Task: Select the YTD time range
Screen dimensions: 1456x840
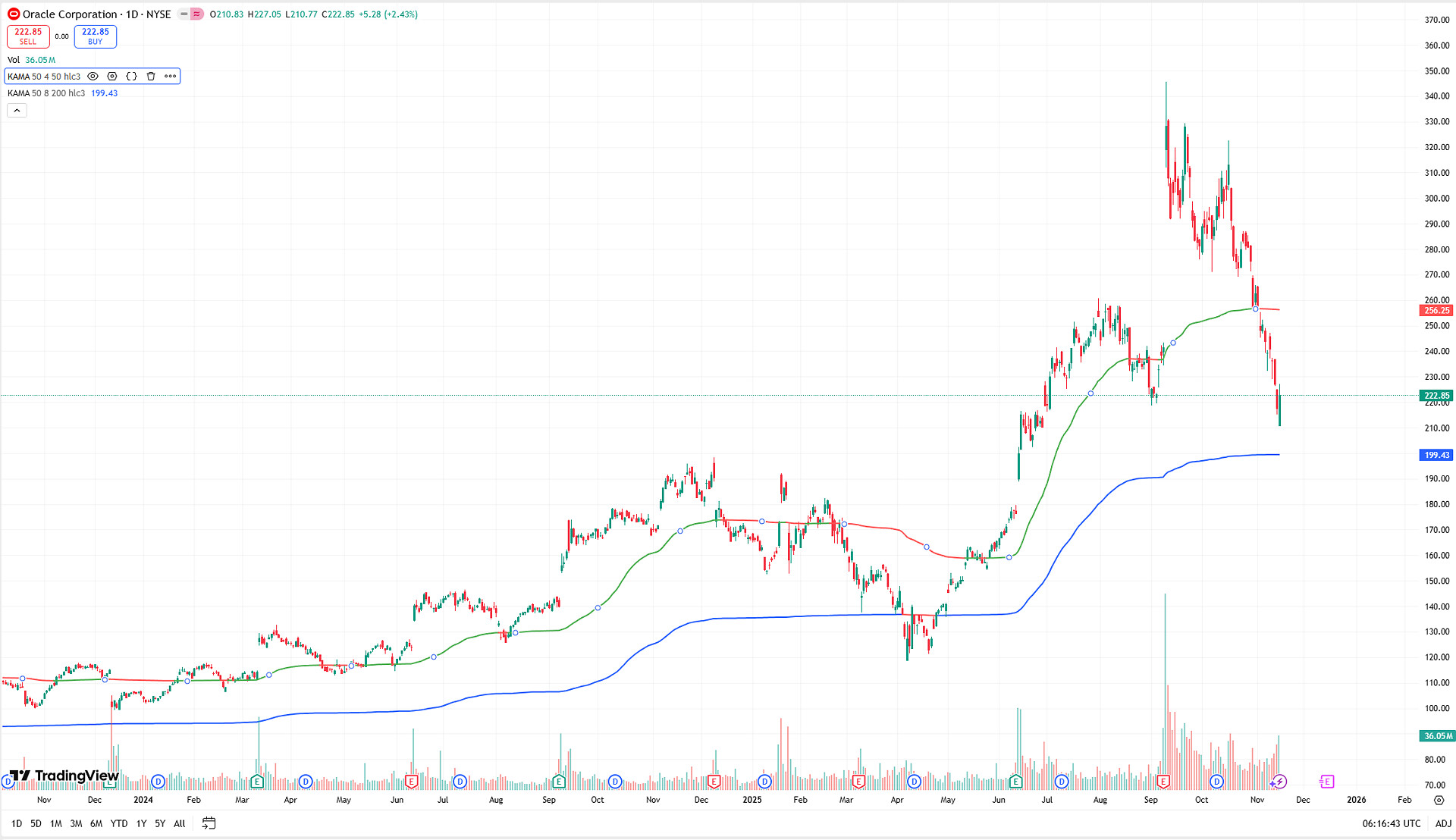Action: 118,824
